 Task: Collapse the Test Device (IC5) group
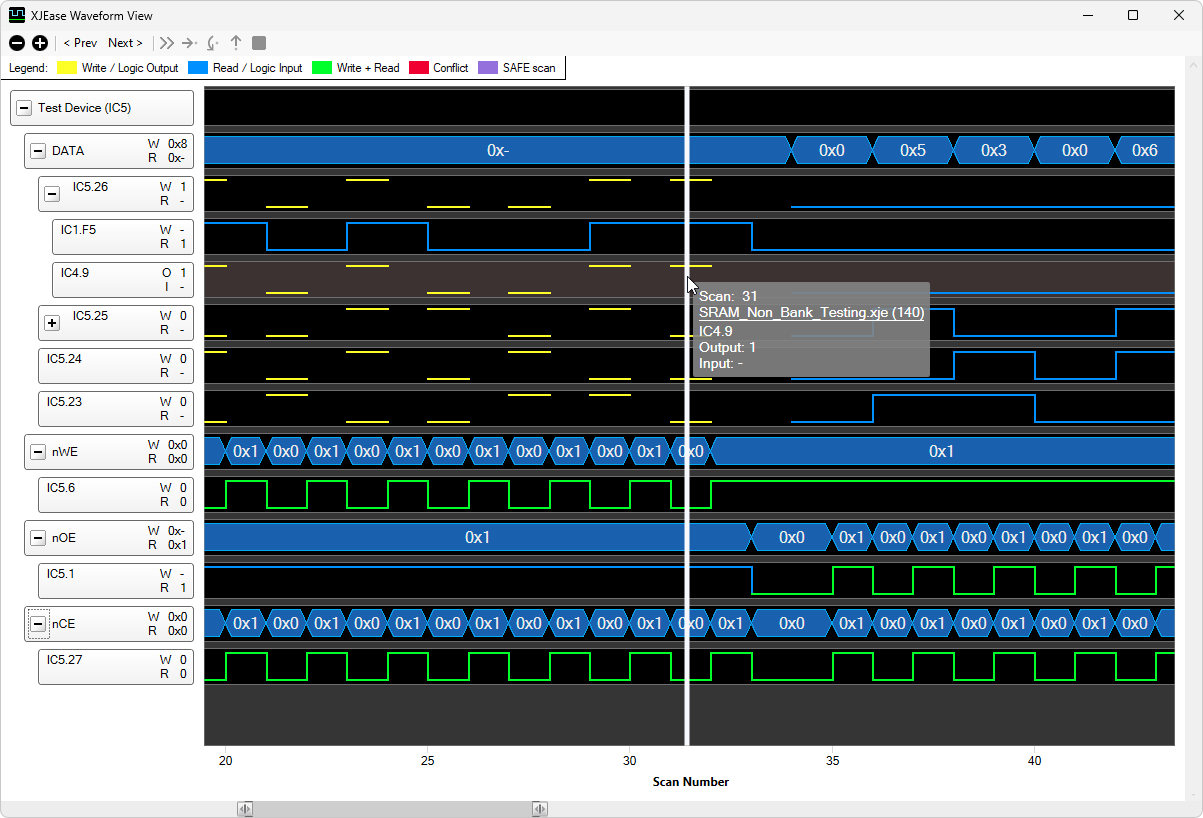pos(24,108)
